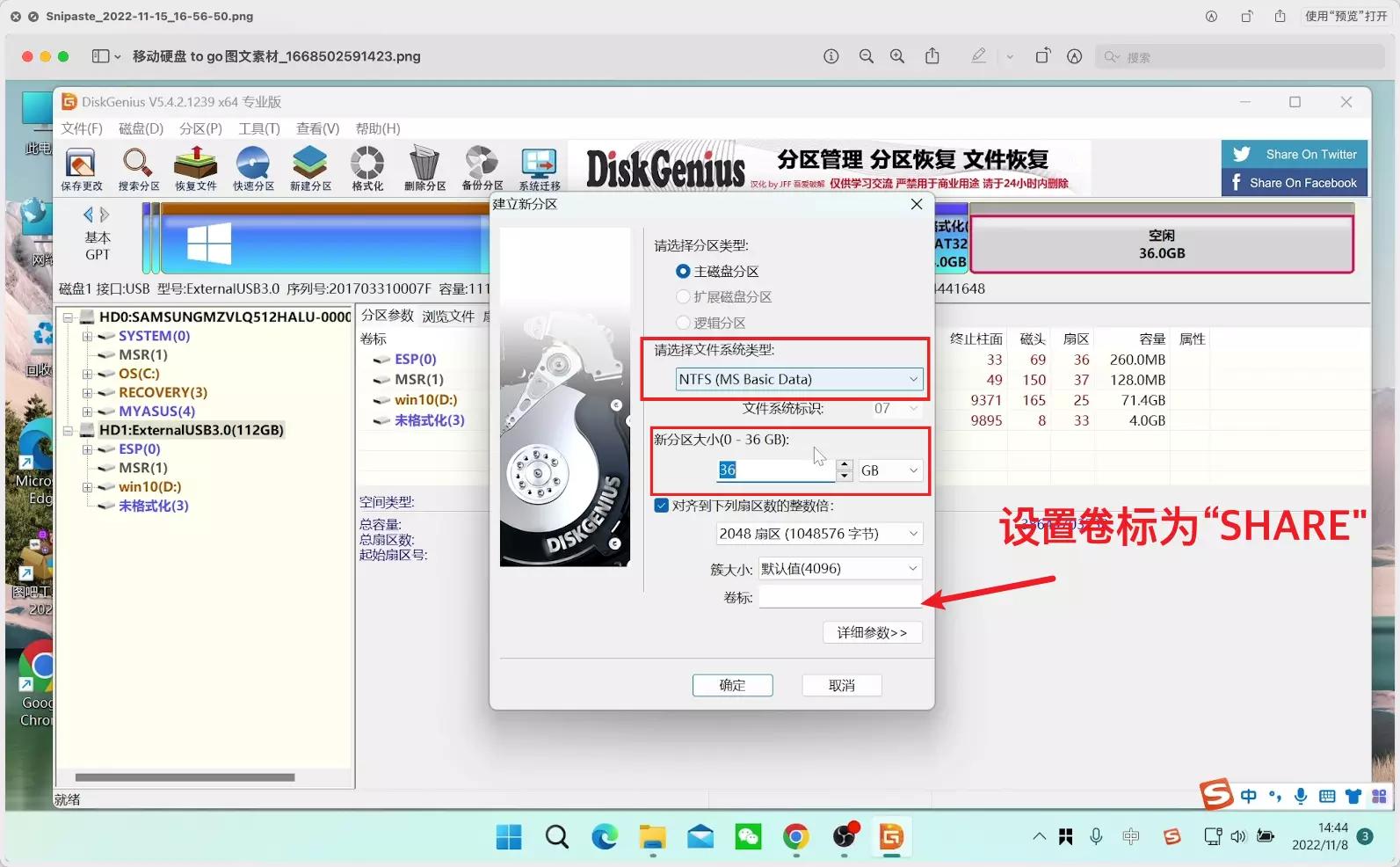This screenshot has height=867, width=1400.
Task: Open File Explorer from taskbar
Action: tap(652, 837)
